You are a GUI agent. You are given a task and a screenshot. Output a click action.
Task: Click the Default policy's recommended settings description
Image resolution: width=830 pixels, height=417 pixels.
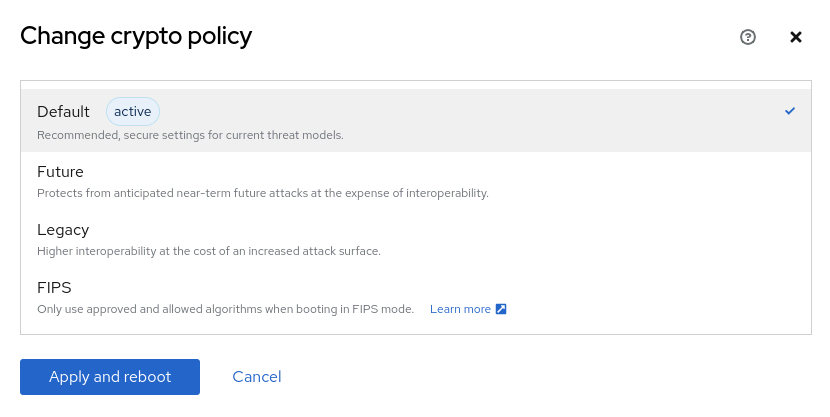point(190,135)
